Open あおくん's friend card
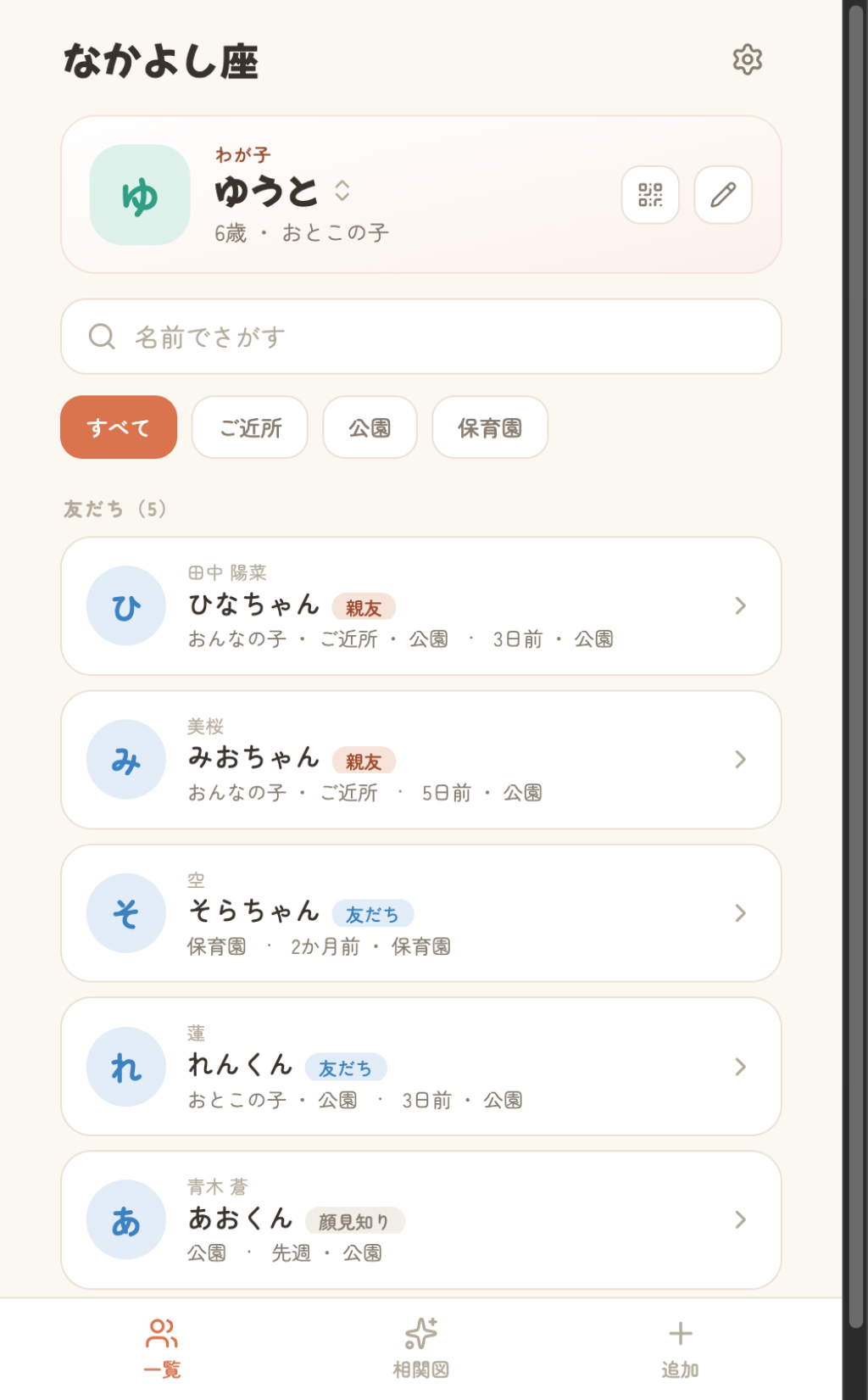Image resolution: width=868 pixels, height=1400 pixels. click(x=421, y=1220)
